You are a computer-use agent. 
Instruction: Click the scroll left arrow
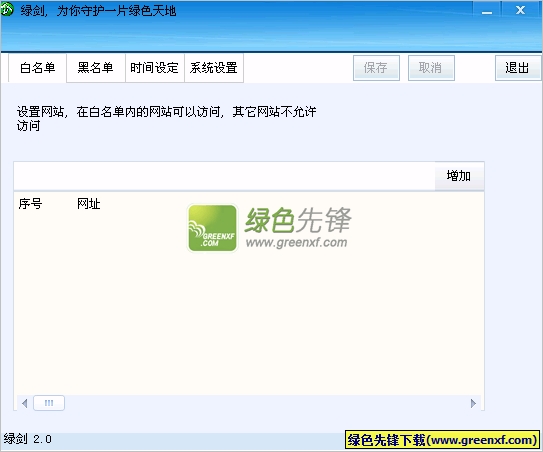24,403
